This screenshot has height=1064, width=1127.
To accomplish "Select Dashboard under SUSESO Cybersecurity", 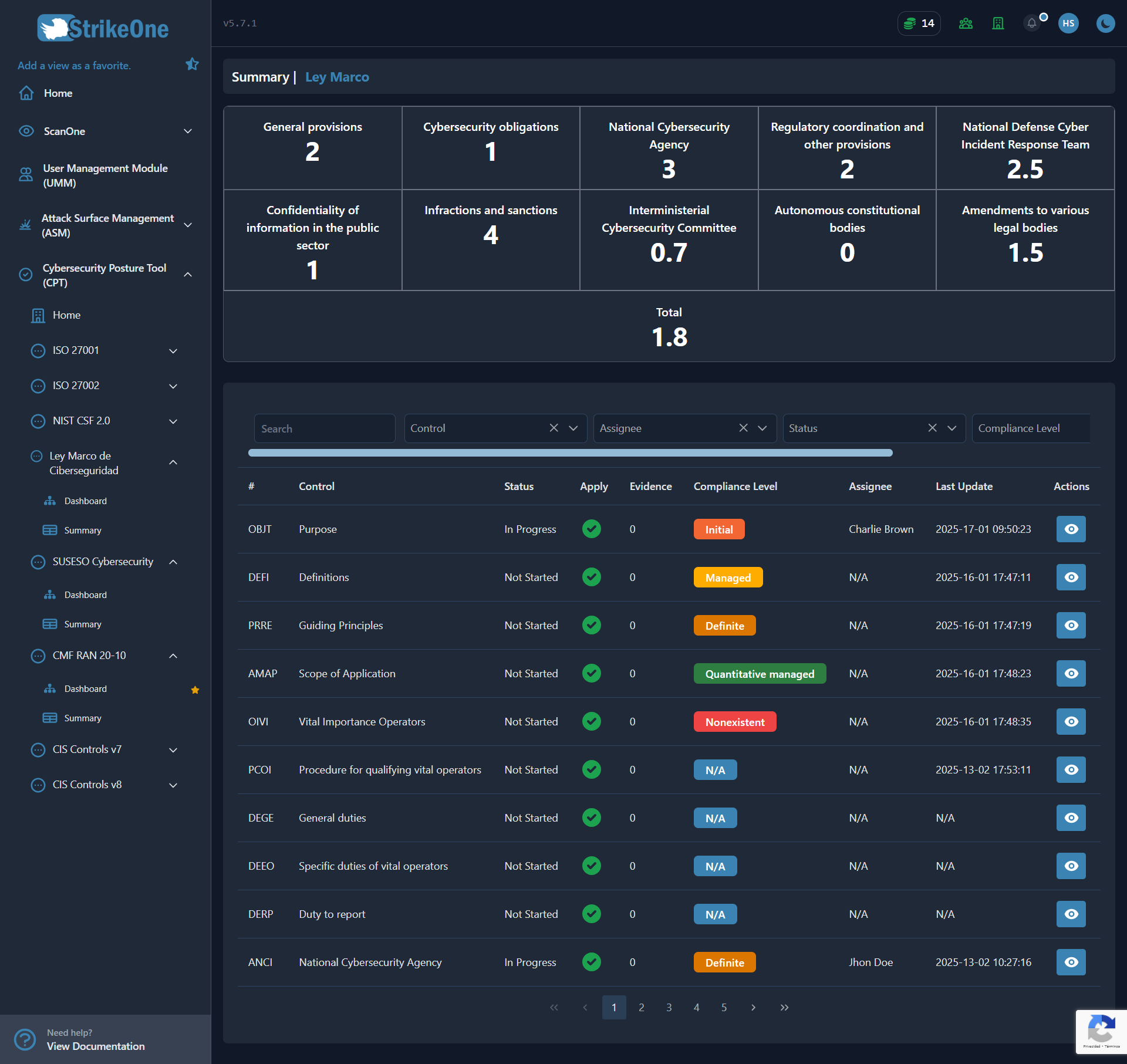I will (86, 595).
